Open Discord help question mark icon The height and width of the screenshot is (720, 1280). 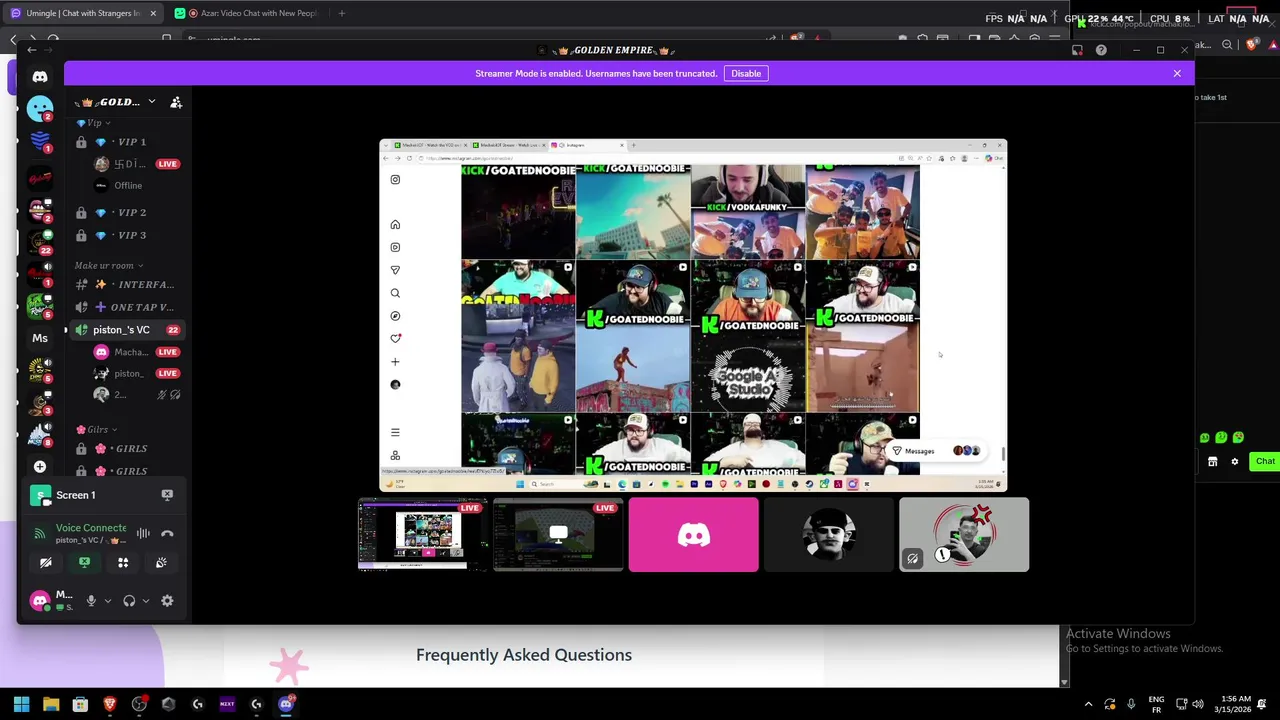[x=1101, y=50]
